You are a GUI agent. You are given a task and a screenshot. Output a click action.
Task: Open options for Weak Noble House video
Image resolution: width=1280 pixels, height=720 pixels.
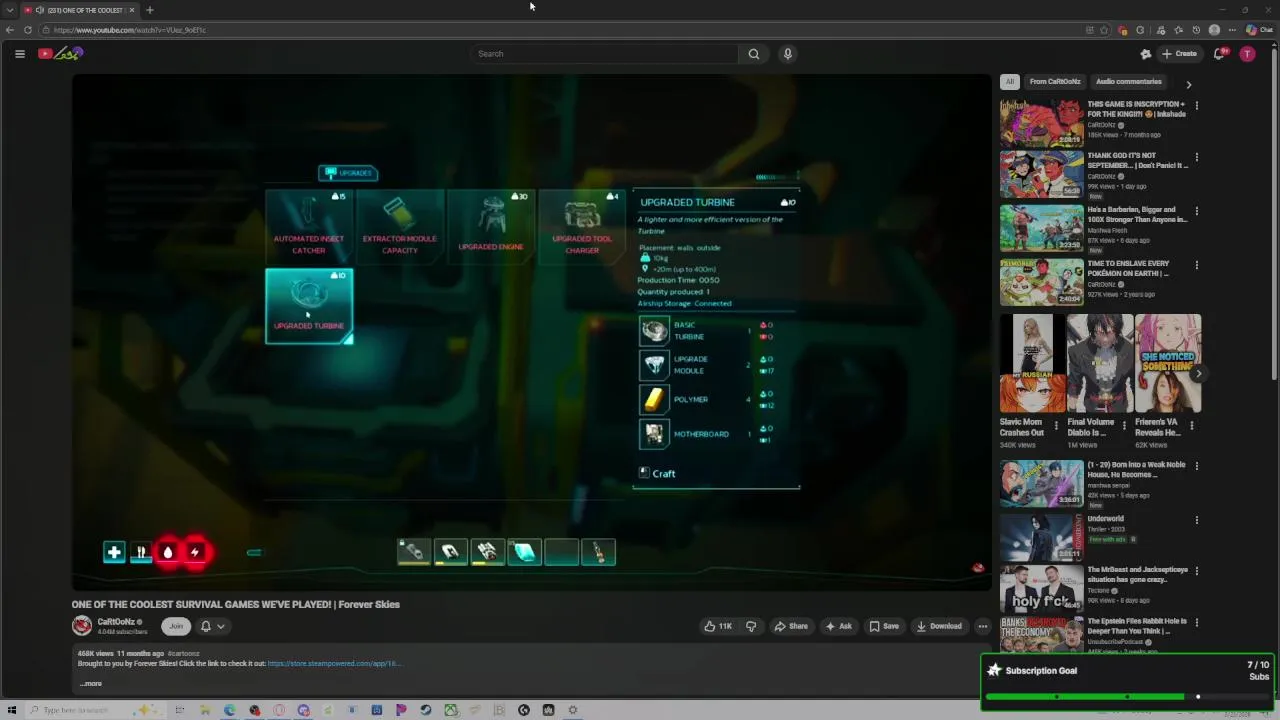1196,466
